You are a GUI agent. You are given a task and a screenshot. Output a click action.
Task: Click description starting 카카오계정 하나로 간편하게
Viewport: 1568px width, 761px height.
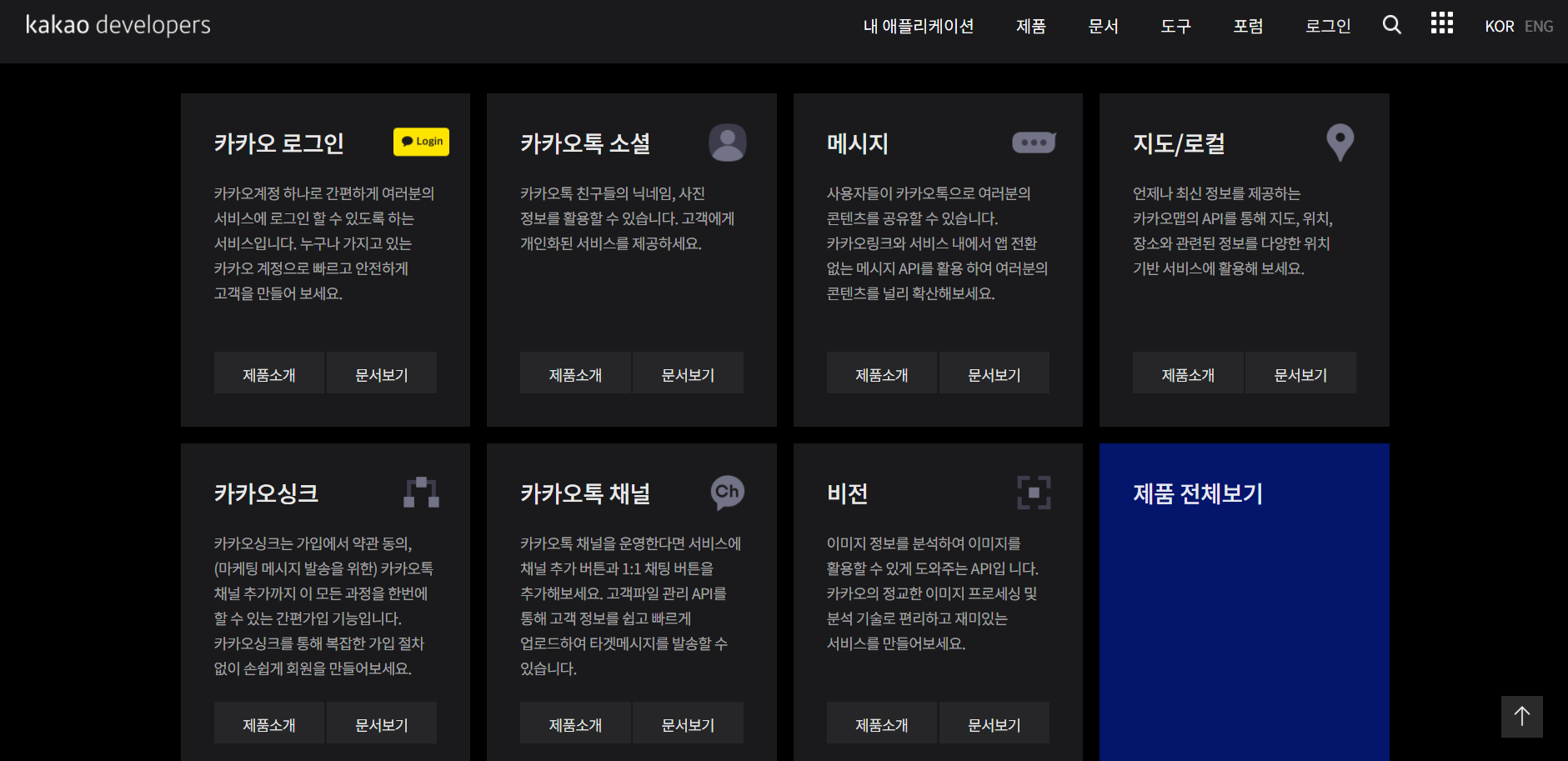(324, 243)
